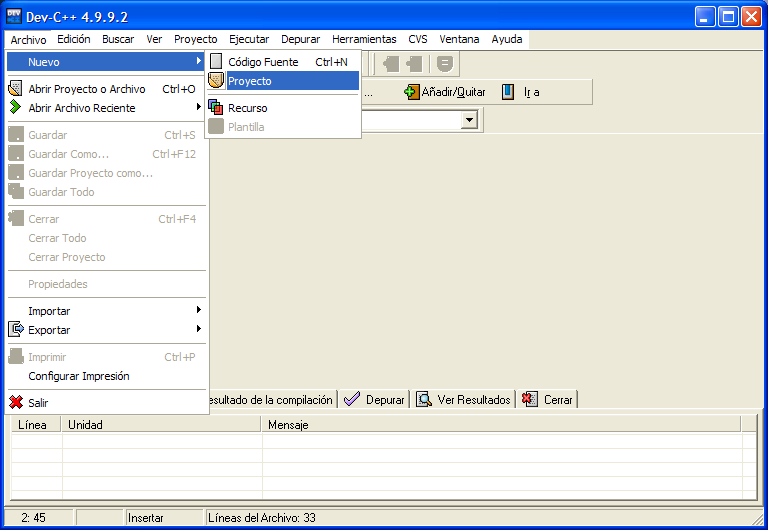Click the Añadir/Quitar marker icon
The height and width of the screenshot is (530, 768).
pyautogui.click(x=411, y=92)
